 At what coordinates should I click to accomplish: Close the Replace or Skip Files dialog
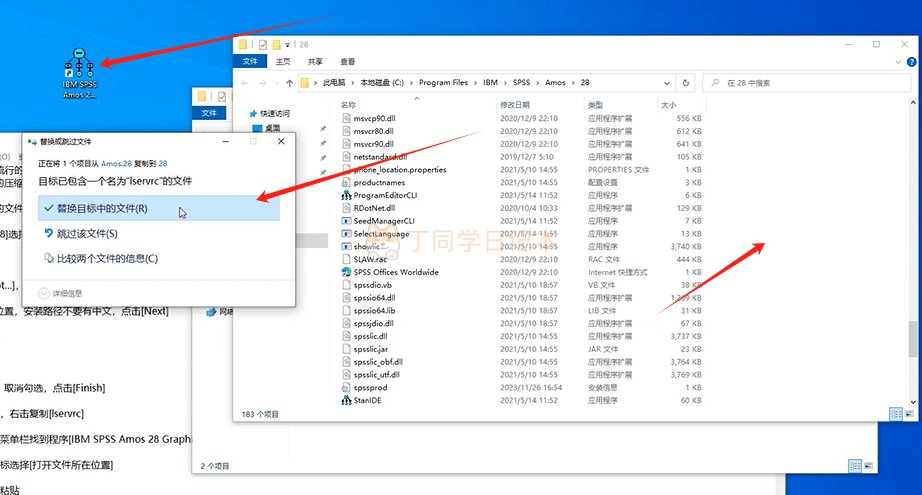pyautogui.click(x=281, y=141)
